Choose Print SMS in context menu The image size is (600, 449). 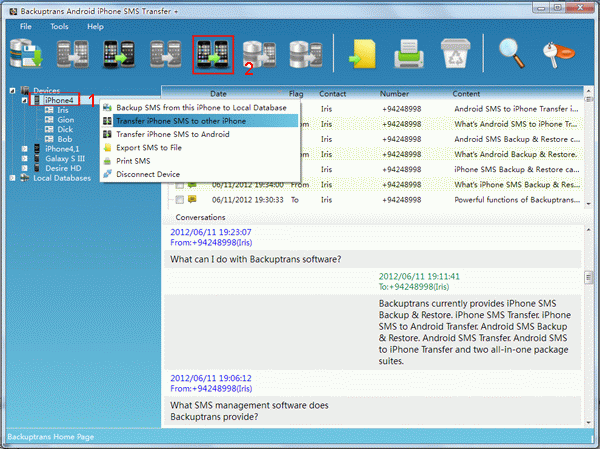(200, 161)
